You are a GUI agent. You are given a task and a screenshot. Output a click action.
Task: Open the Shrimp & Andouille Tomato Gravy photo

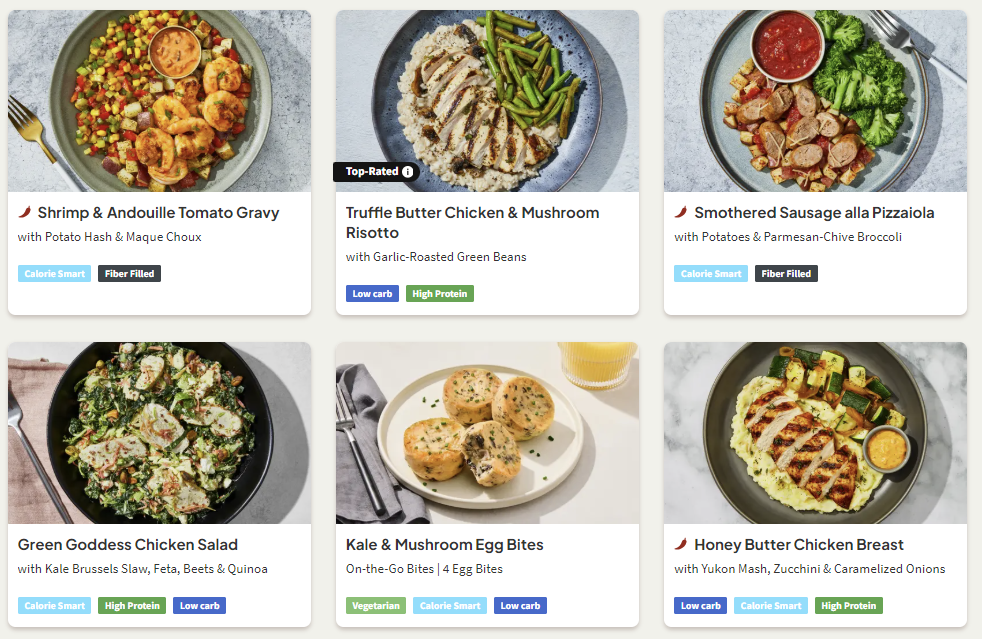pyautogui.click(x=159, y=100)
